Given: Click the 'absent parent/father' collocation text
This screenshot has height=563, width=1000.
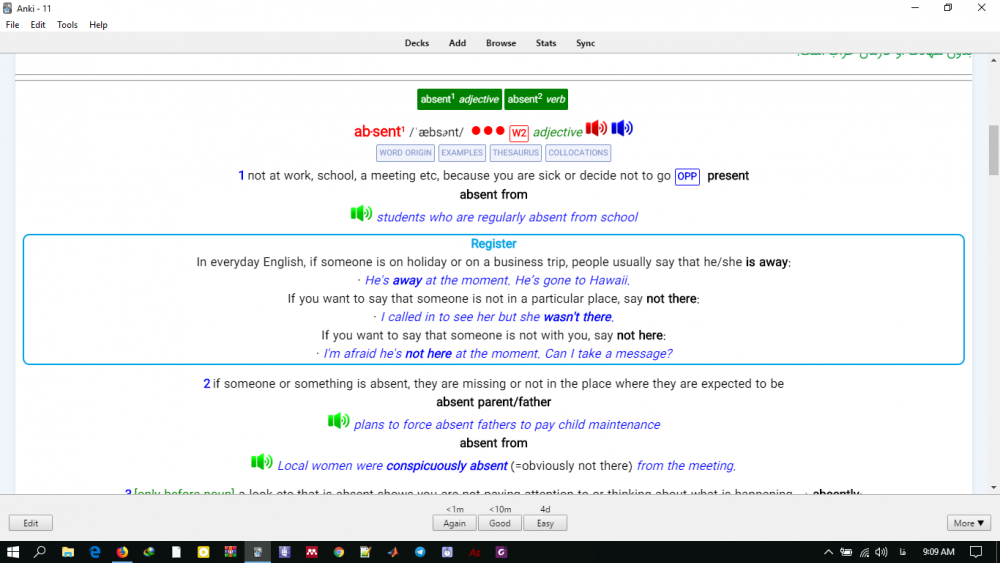Looking at the screenshot, I should 494,402.
